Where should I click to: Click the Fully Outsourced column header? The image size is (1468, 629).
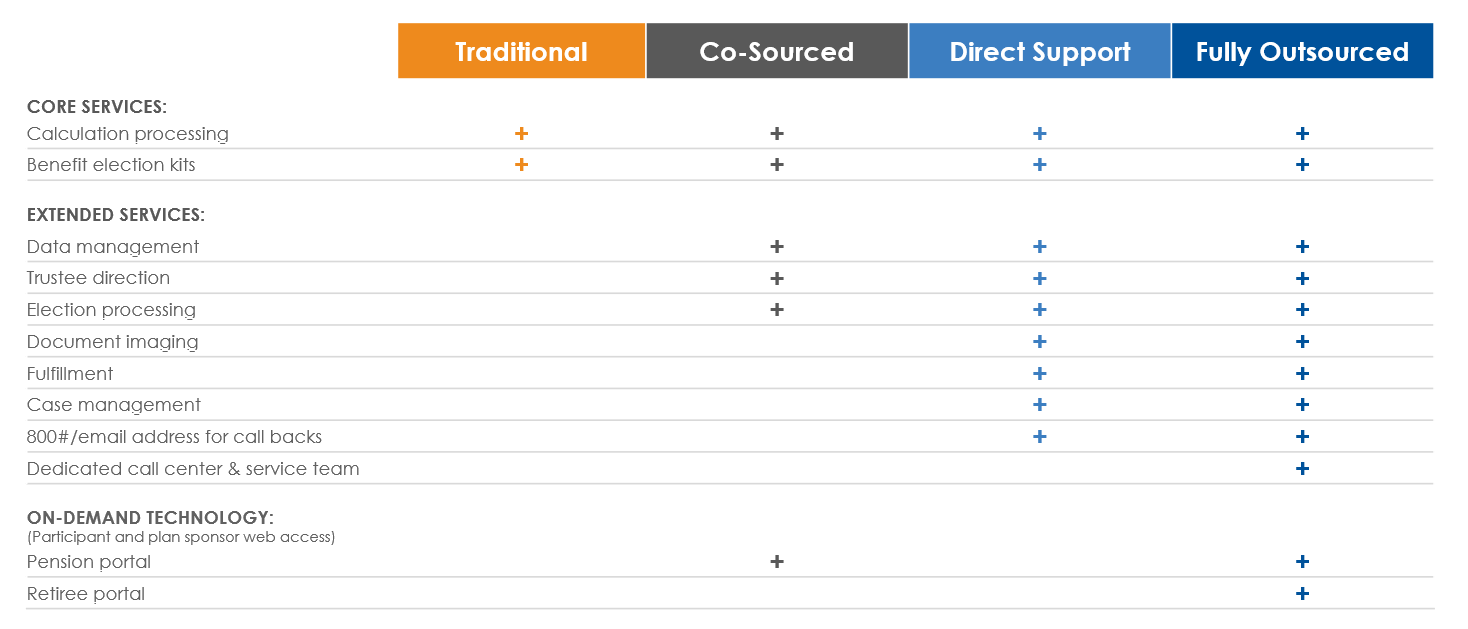[x=1302, y=52]
